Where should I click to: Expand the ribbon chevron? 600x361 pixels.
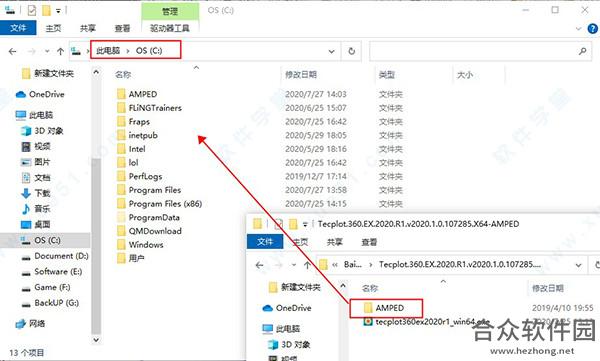[578, 28]
